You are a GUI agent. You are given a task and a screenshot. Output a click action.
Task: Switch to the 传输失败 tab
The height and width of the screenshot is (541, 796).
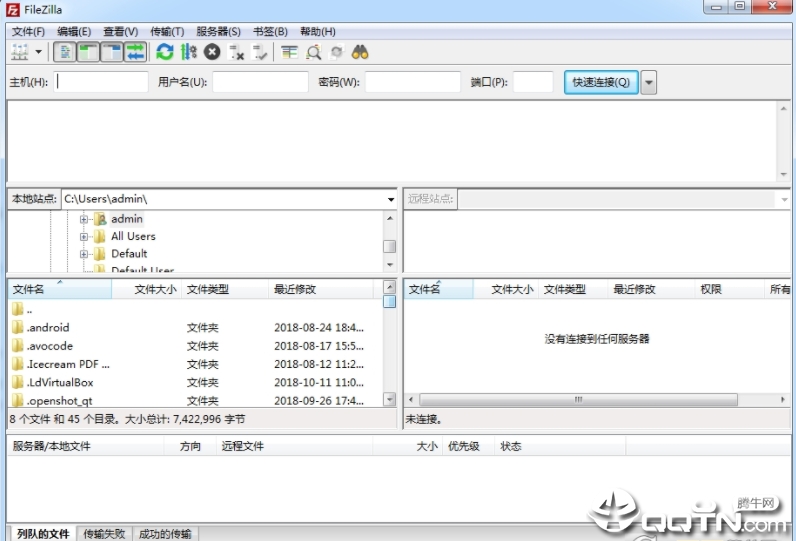104,533
